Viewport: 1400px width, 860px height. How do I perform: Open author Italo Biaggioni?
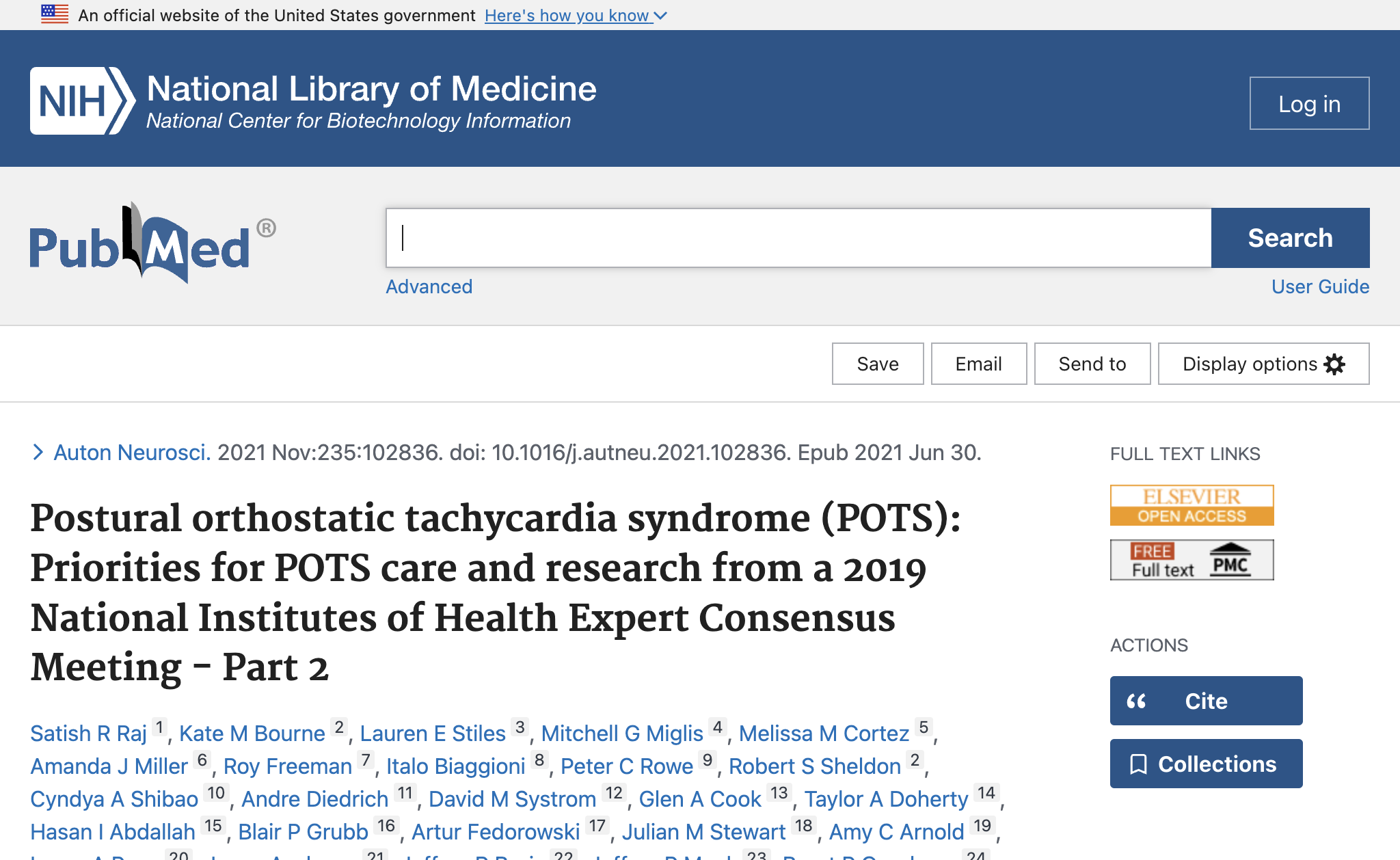456,766
